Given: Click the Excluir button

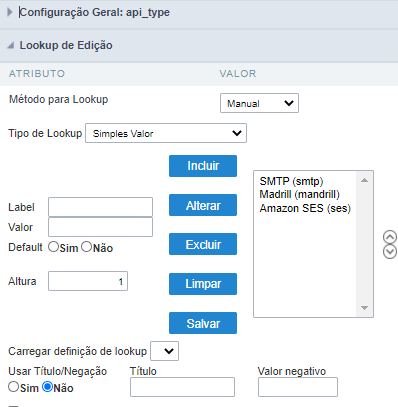Looking at the screenshot, I should pos(203,244).
